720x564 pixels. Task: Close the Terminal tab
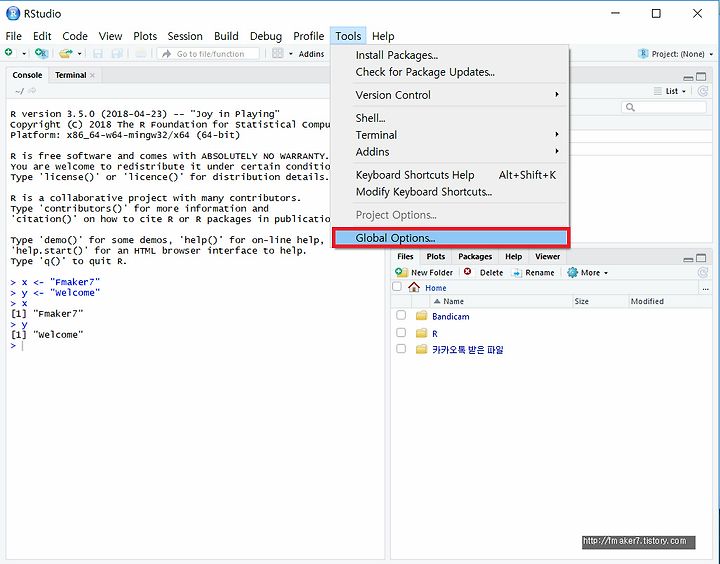(x=92, y=75)
